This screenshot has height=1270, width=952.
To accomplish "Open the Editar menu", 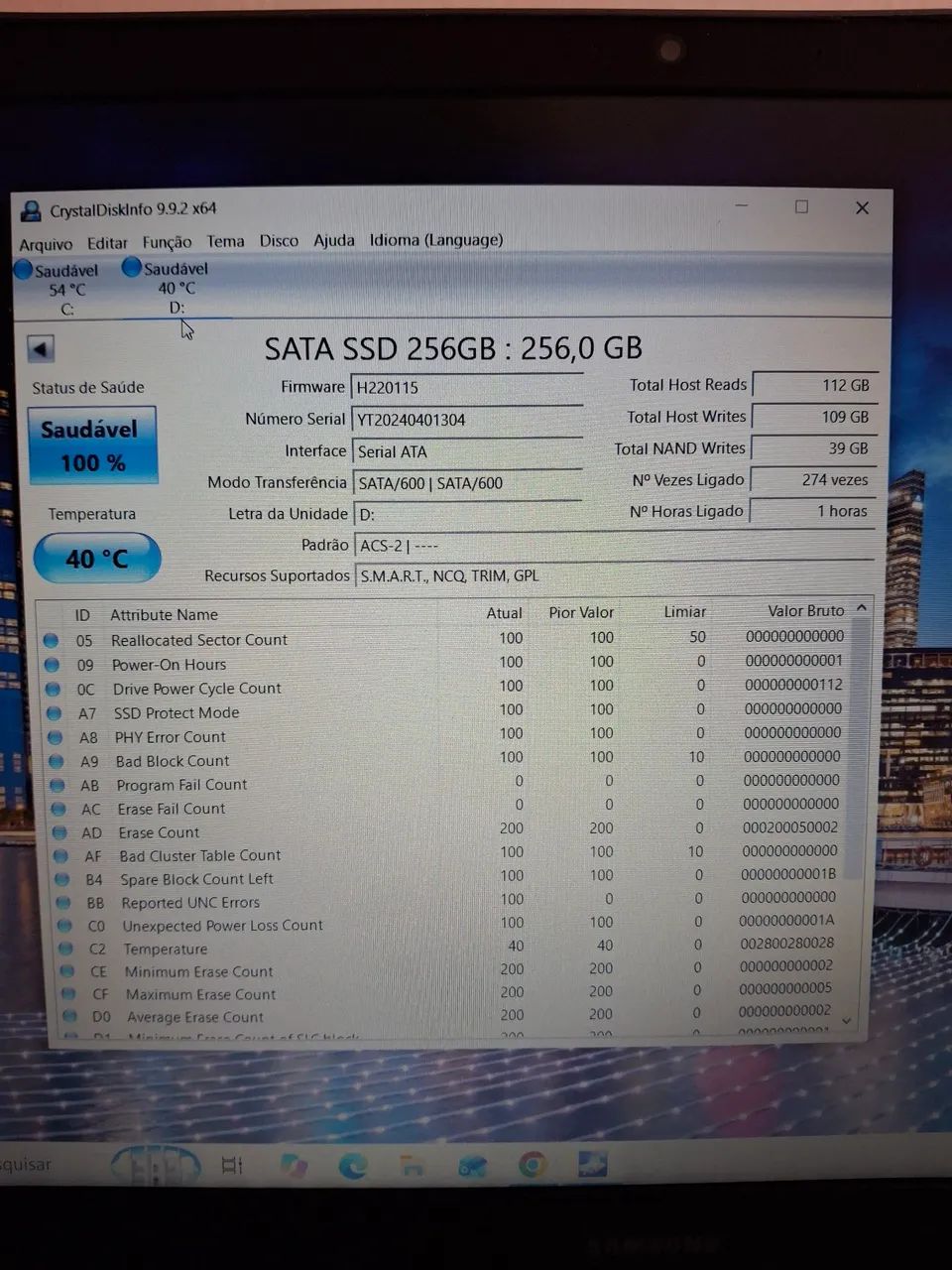I will [x=107, y=243].
